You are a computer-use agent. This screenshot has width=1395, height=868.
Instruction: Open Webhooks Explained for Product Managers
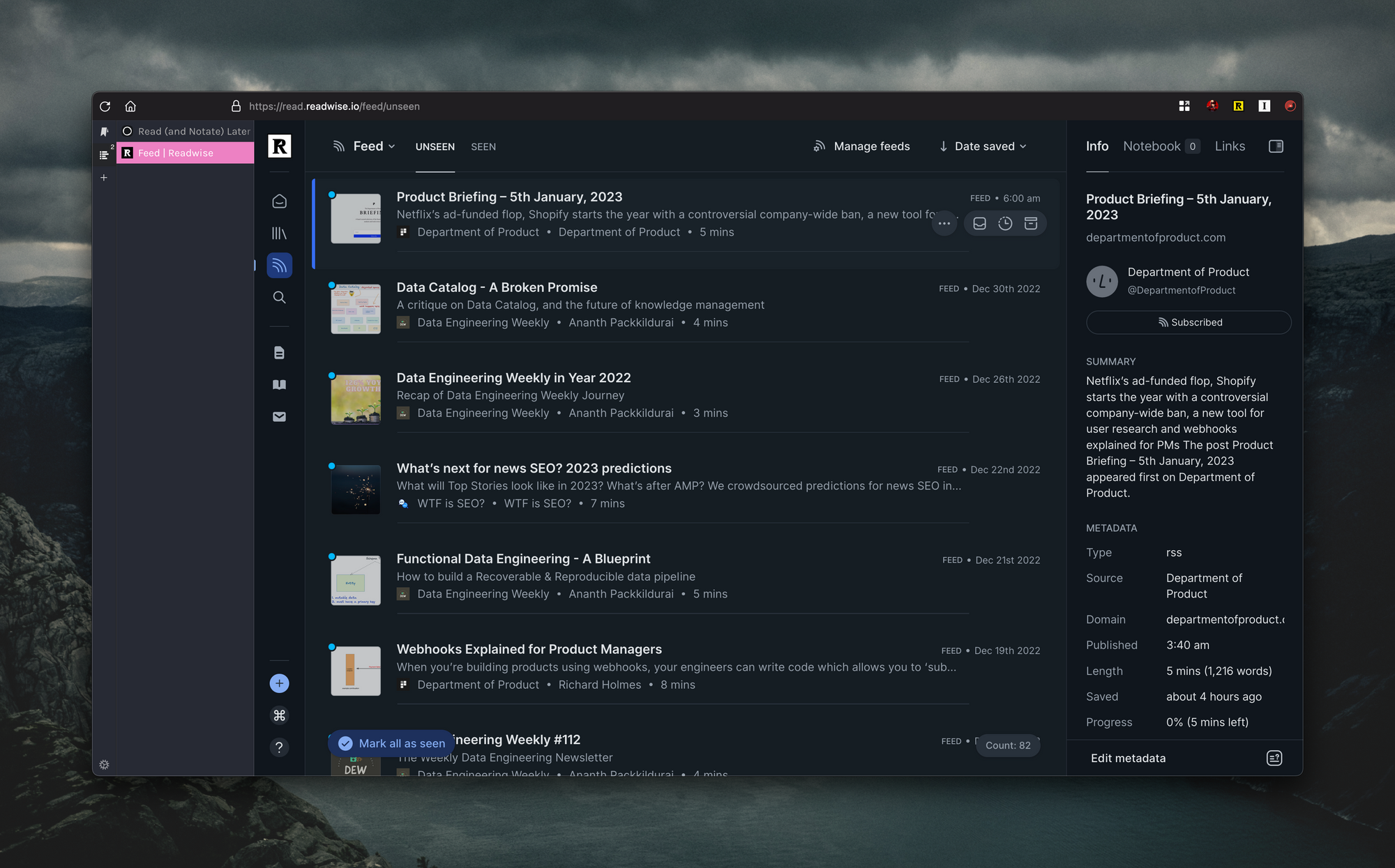coord(529,649)
